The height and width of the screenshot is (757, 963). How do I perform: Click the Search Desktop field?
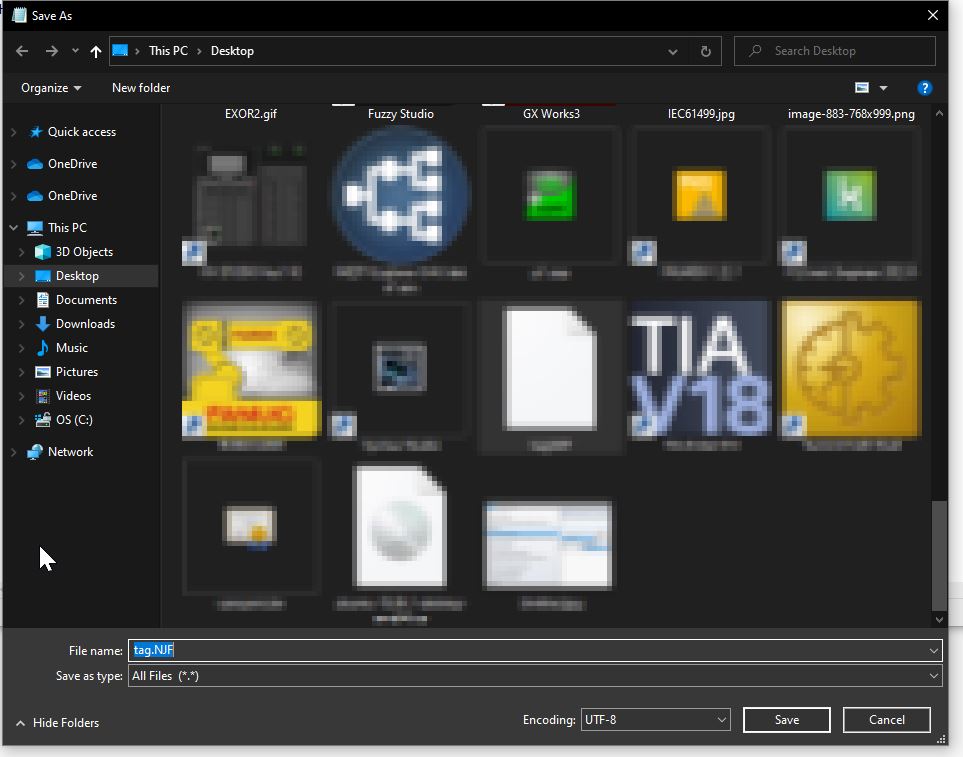(835, 51)
